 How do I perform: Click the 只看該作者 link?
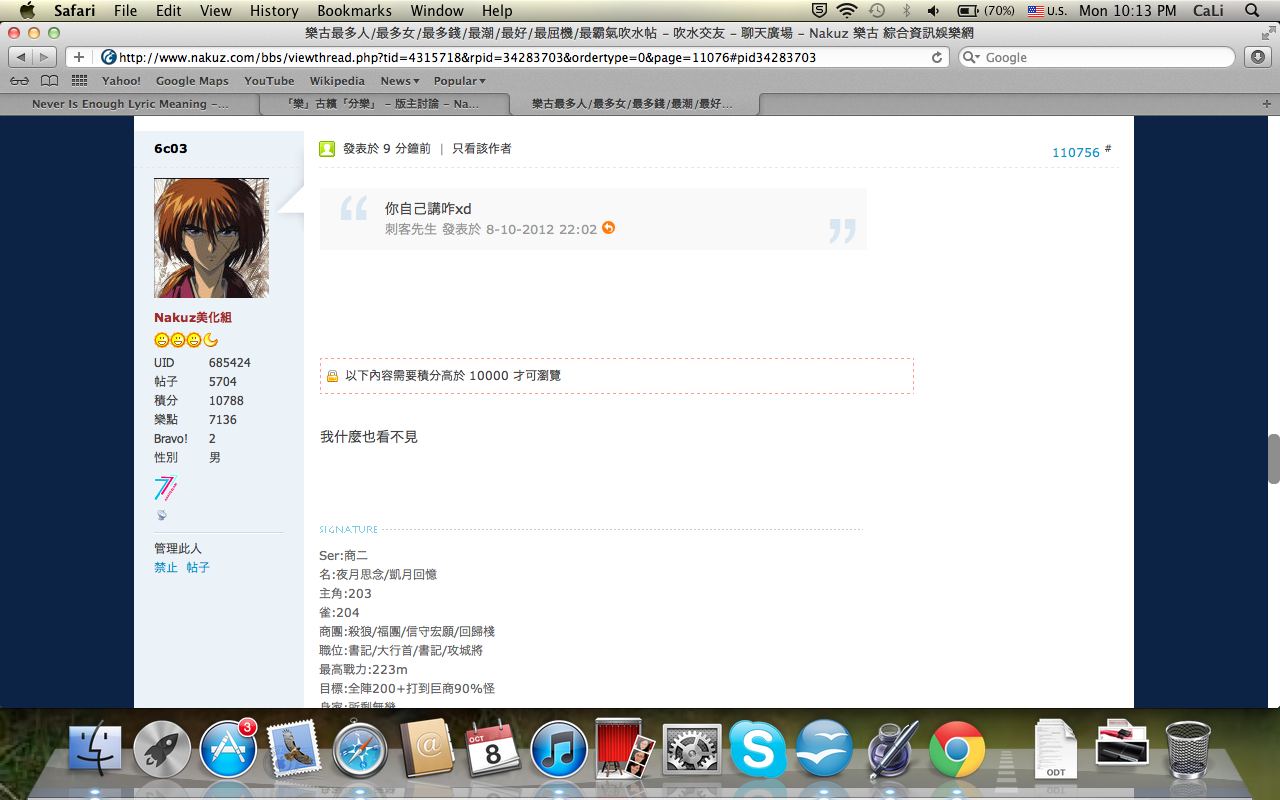[482, 148]
